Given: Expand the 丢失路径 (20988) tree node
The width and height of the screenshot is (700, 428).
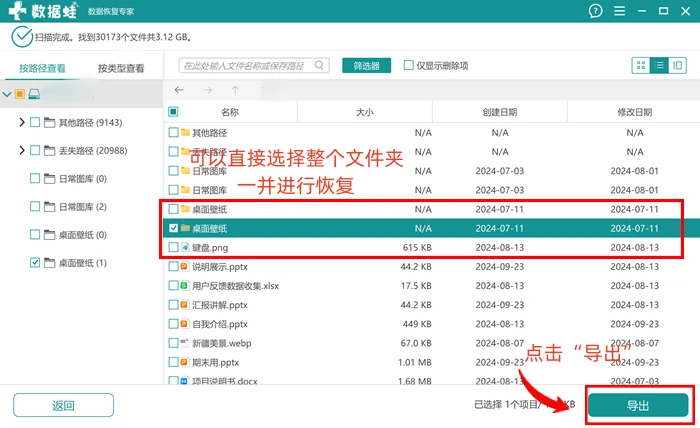Looking at the screenshot, I should pos(21,150).
